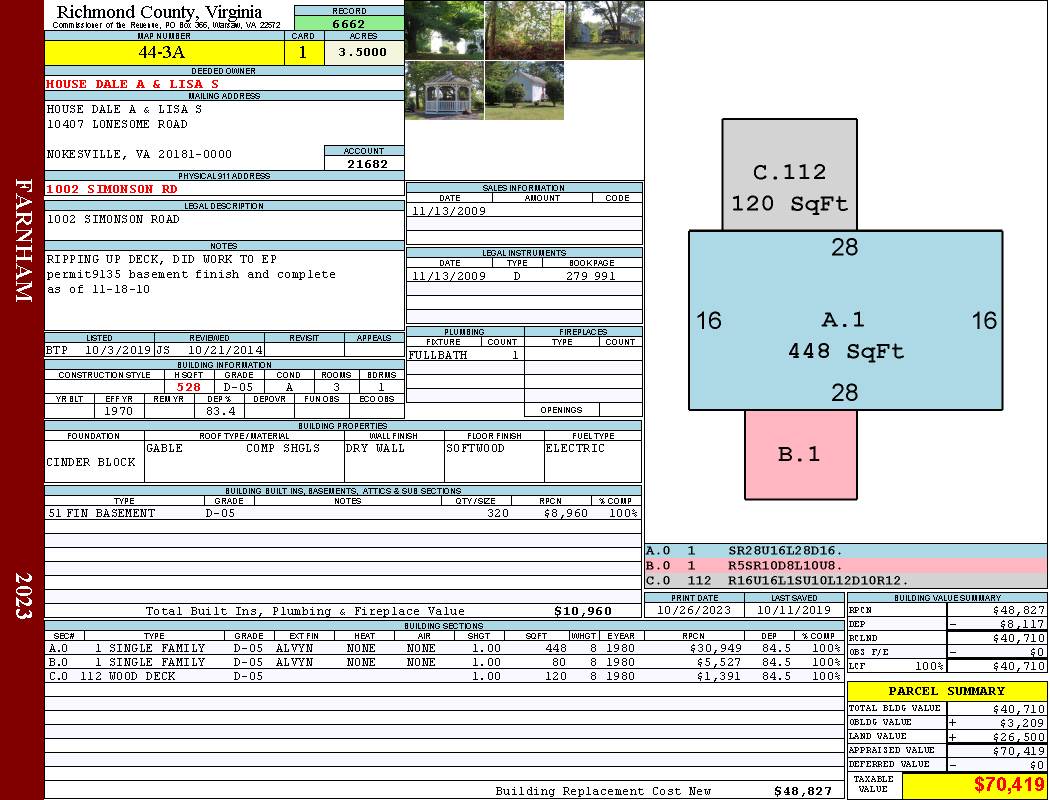Click reviewed date 10/21/2014

[x=225, y=350]
